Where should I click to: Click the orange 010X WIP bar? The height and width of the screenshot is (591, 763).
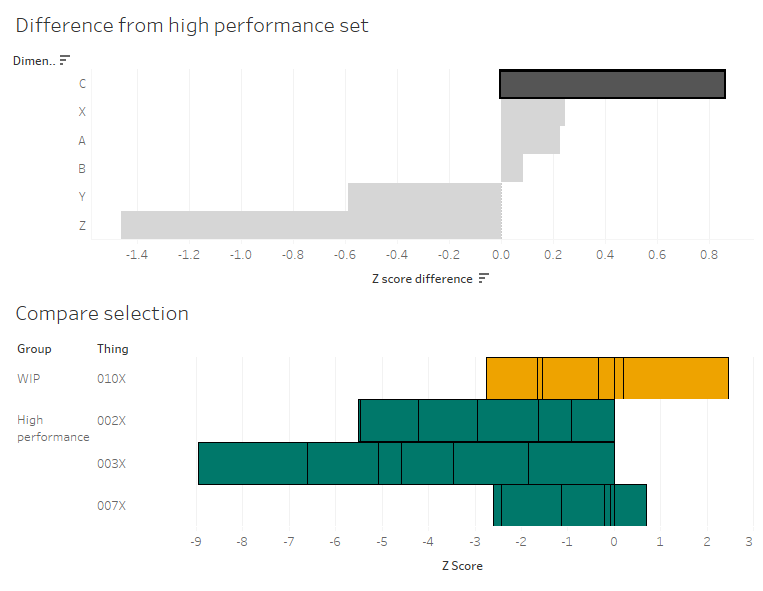pos(607,378)
